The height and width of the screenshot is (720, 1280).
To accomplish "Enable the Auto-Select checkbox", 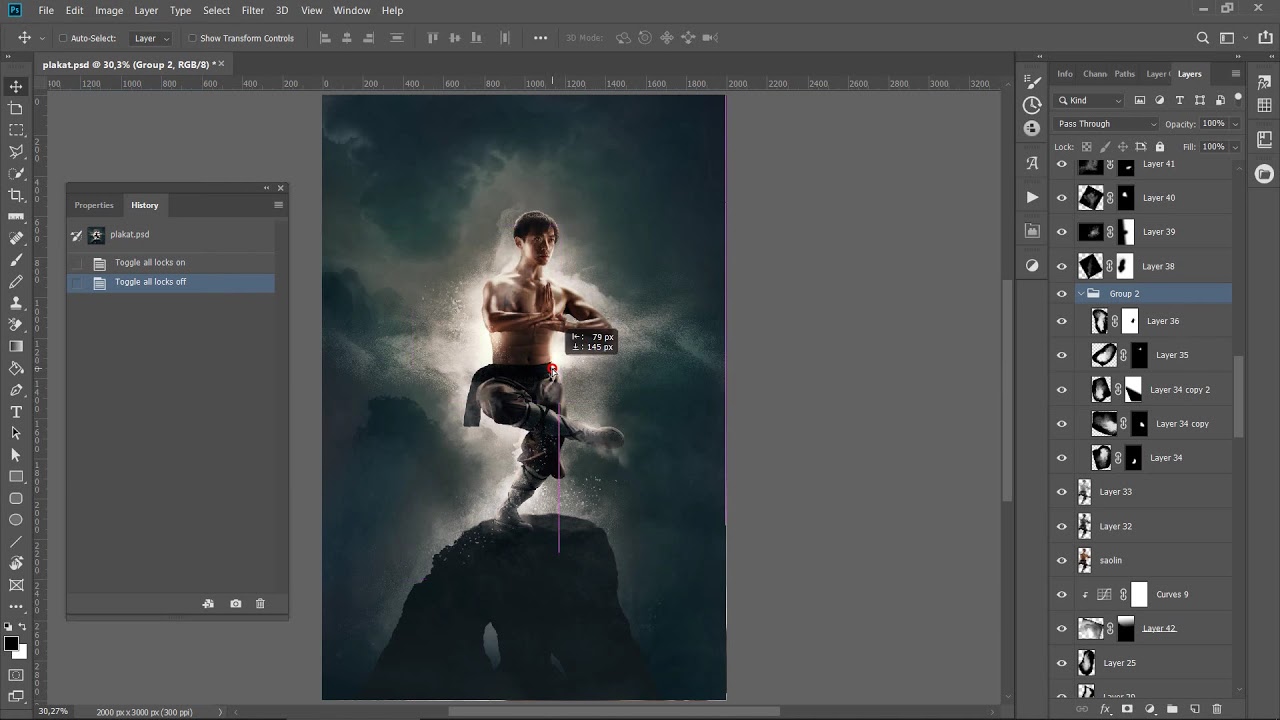I will click(x=62, y=38).
